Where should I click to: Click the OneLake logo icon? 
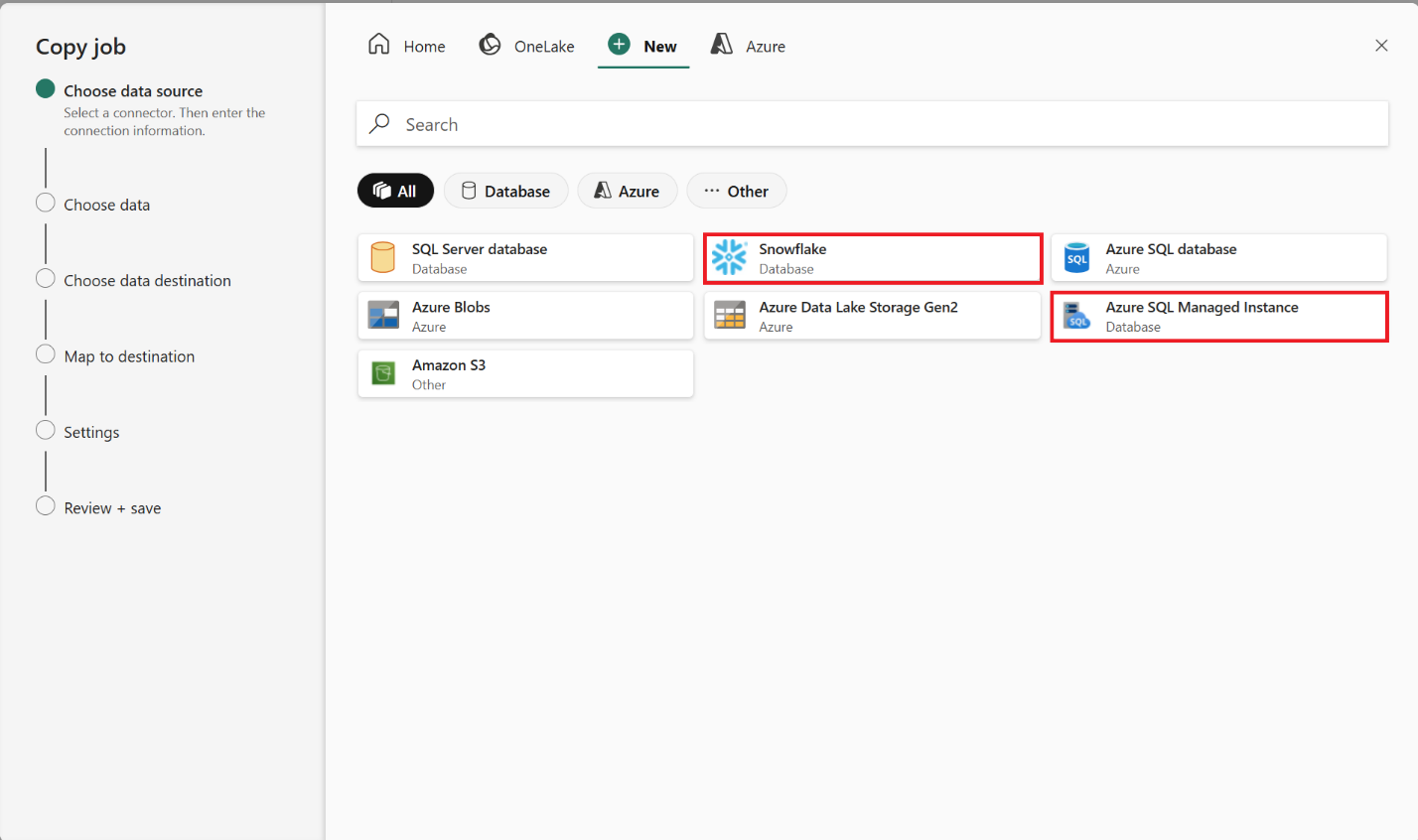click(x=490, y=45)
